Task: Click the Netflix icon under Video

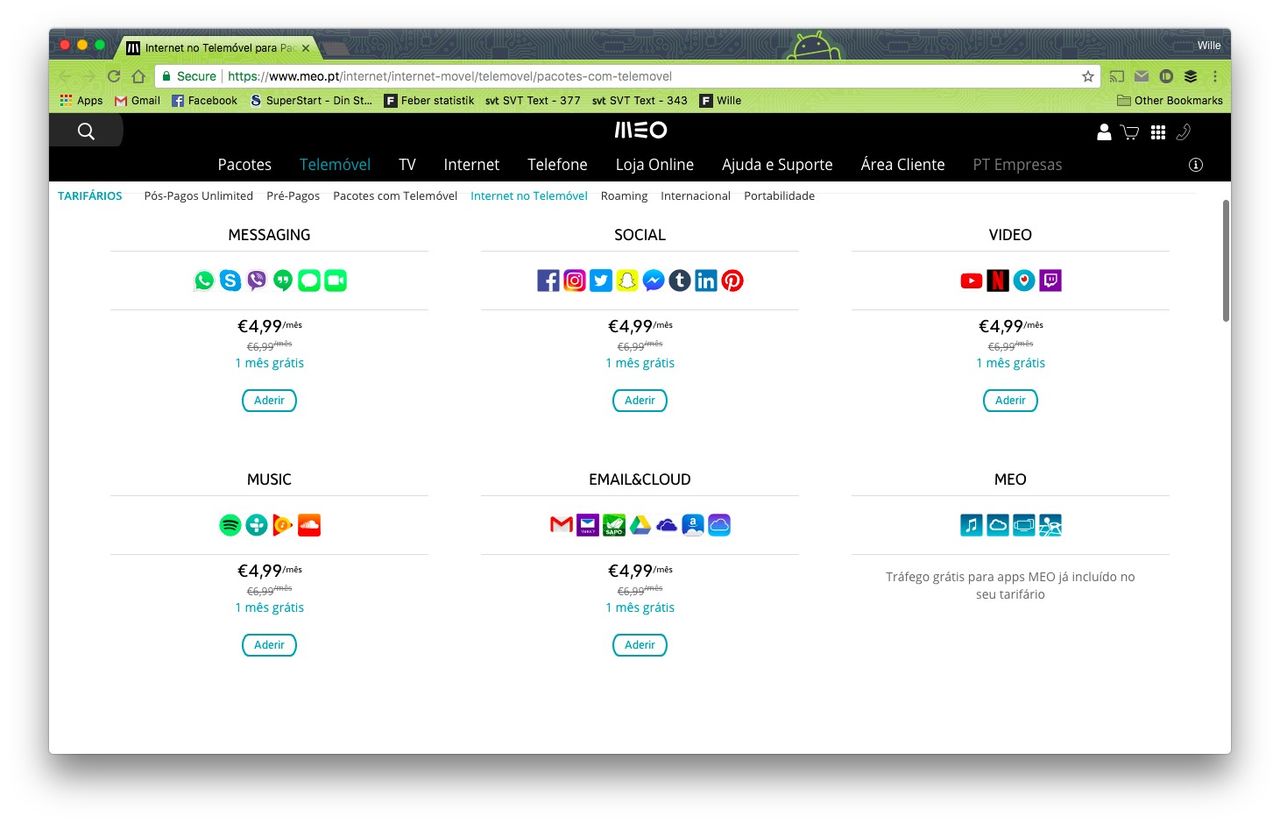Action: (x=998, y=281)
